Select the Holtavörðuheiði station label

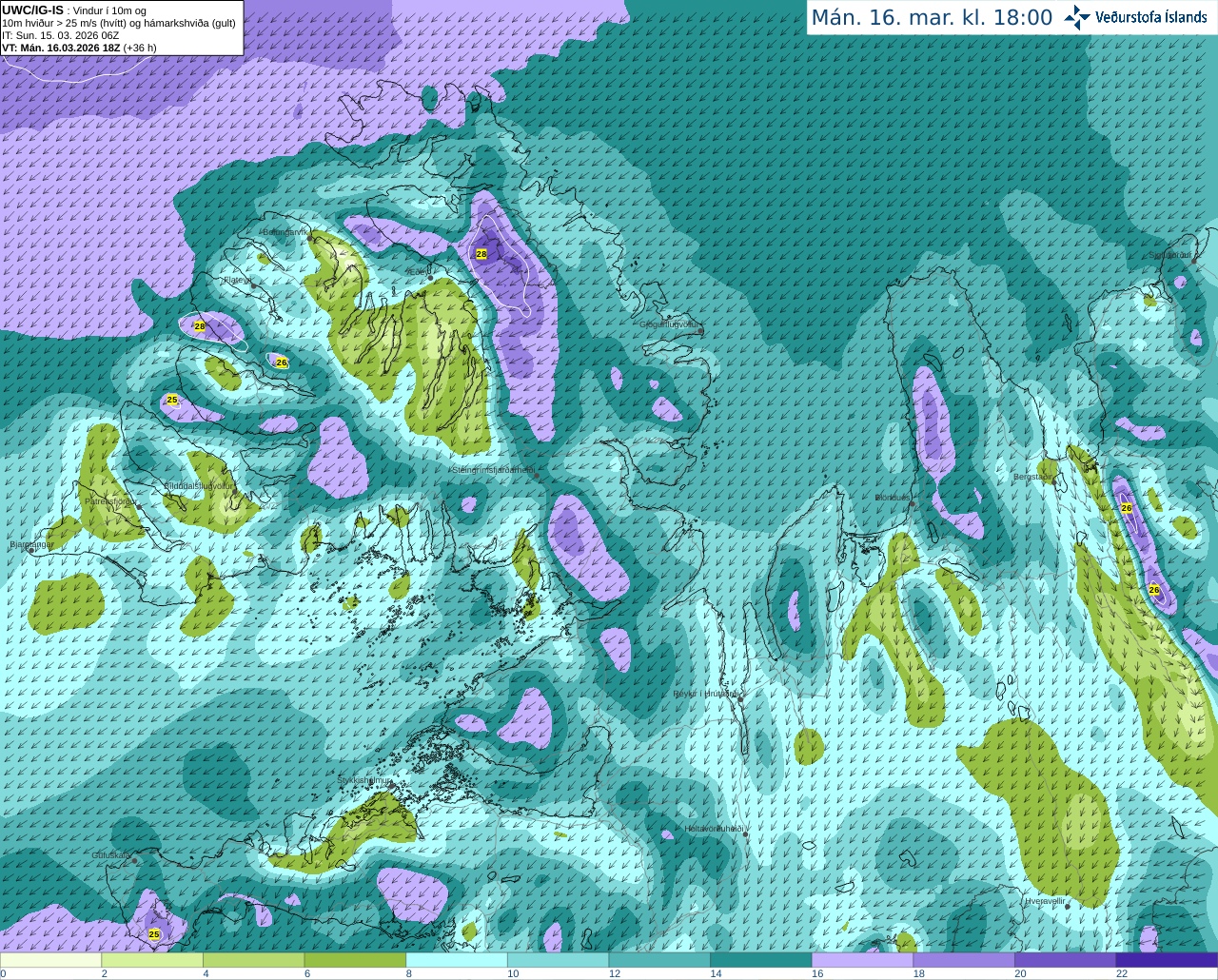tap(714, 829)
